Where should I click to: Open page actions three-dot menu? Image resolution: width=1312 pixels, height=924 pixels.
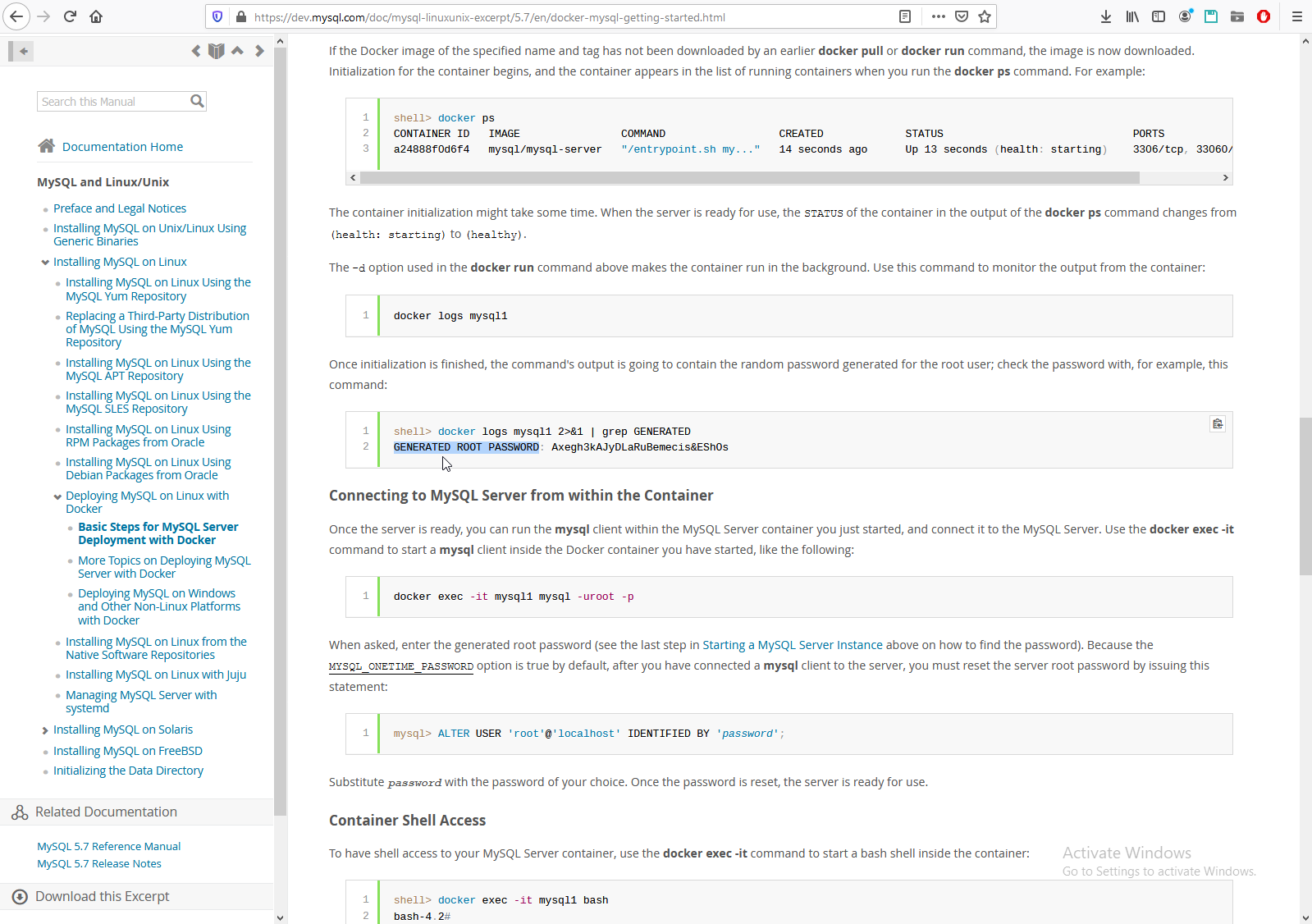click(939, 16)
